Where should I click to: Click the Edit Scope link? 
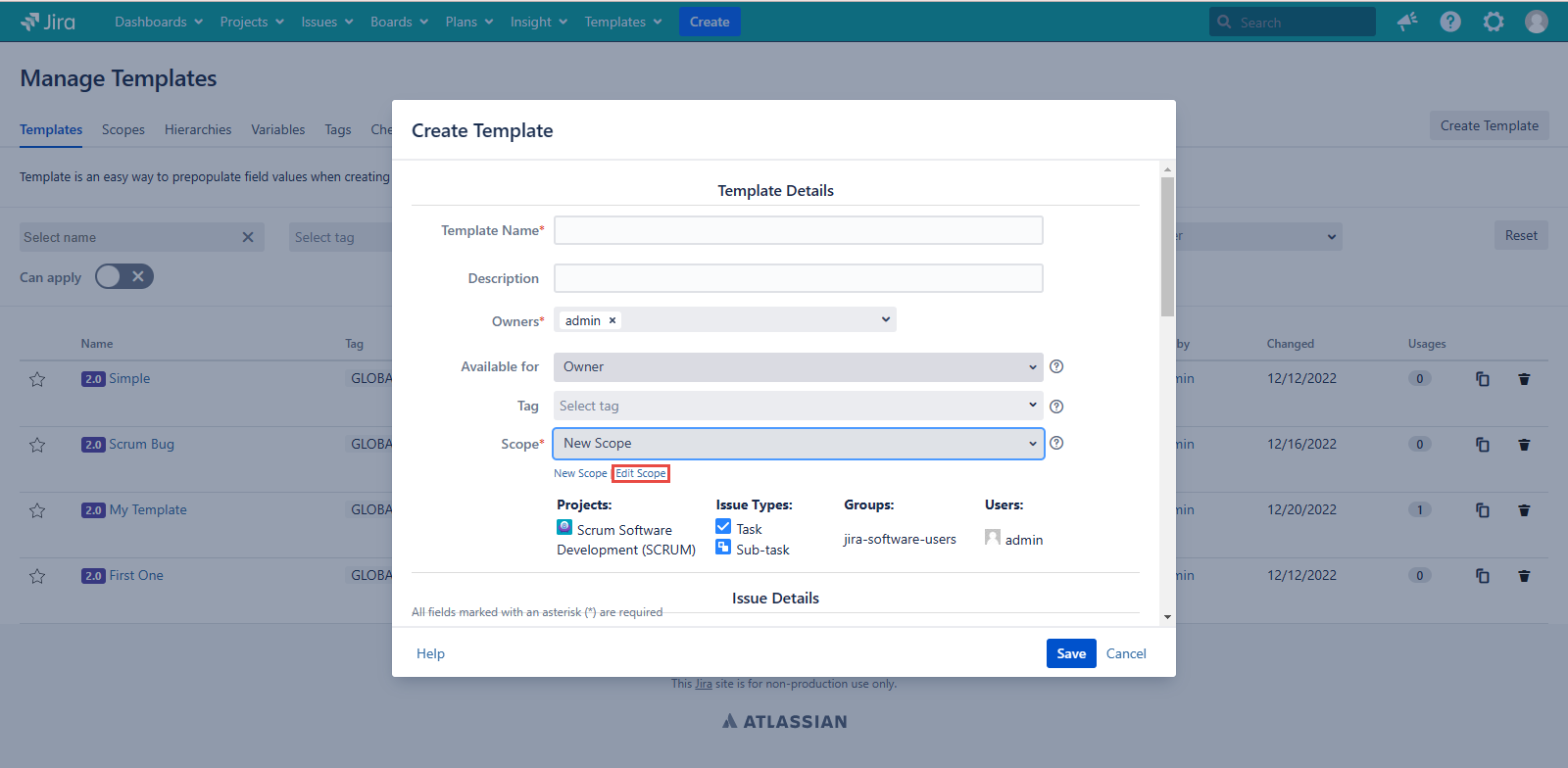point(641,473)
